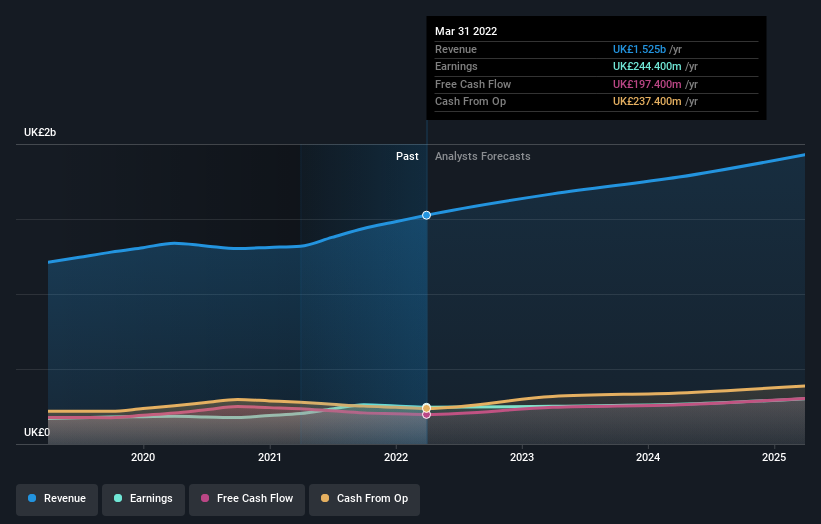The width and height of the screenshot is (821, 524).
Task: Toggle the Revenue series legend button
Action: click(57, 499)
